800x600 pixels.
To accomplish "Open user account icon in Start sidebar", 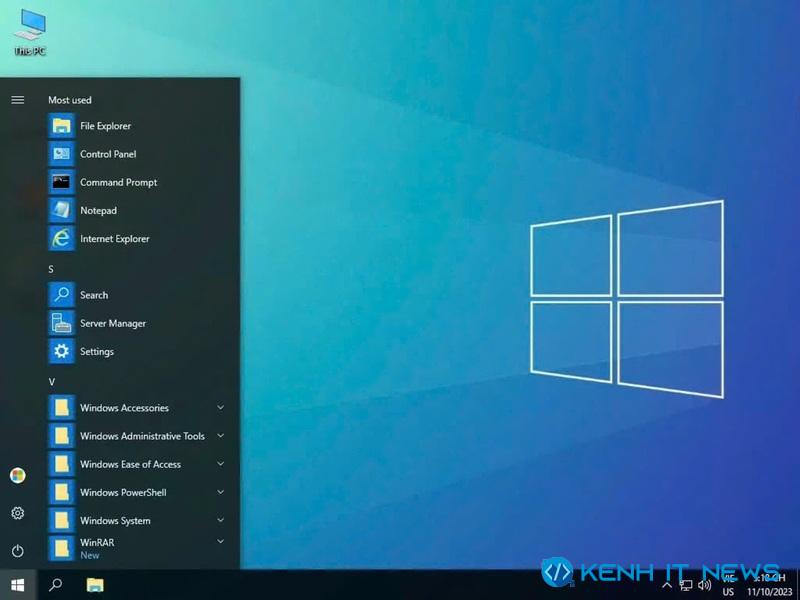I will pyautogui.click(x=18, y=476).
